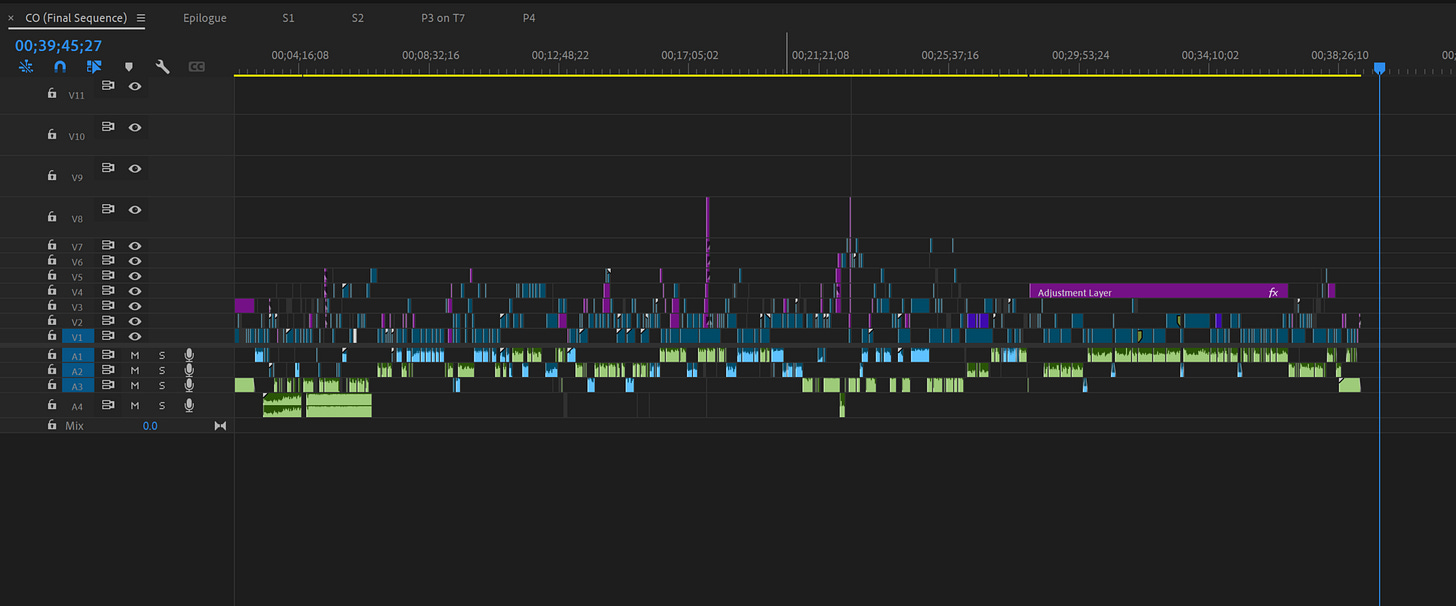The width and height of the screenshot is (1456, 606).
Task: Enable Linked Selection tool icon
Action: pyautogui.click(x=94, y=67)
